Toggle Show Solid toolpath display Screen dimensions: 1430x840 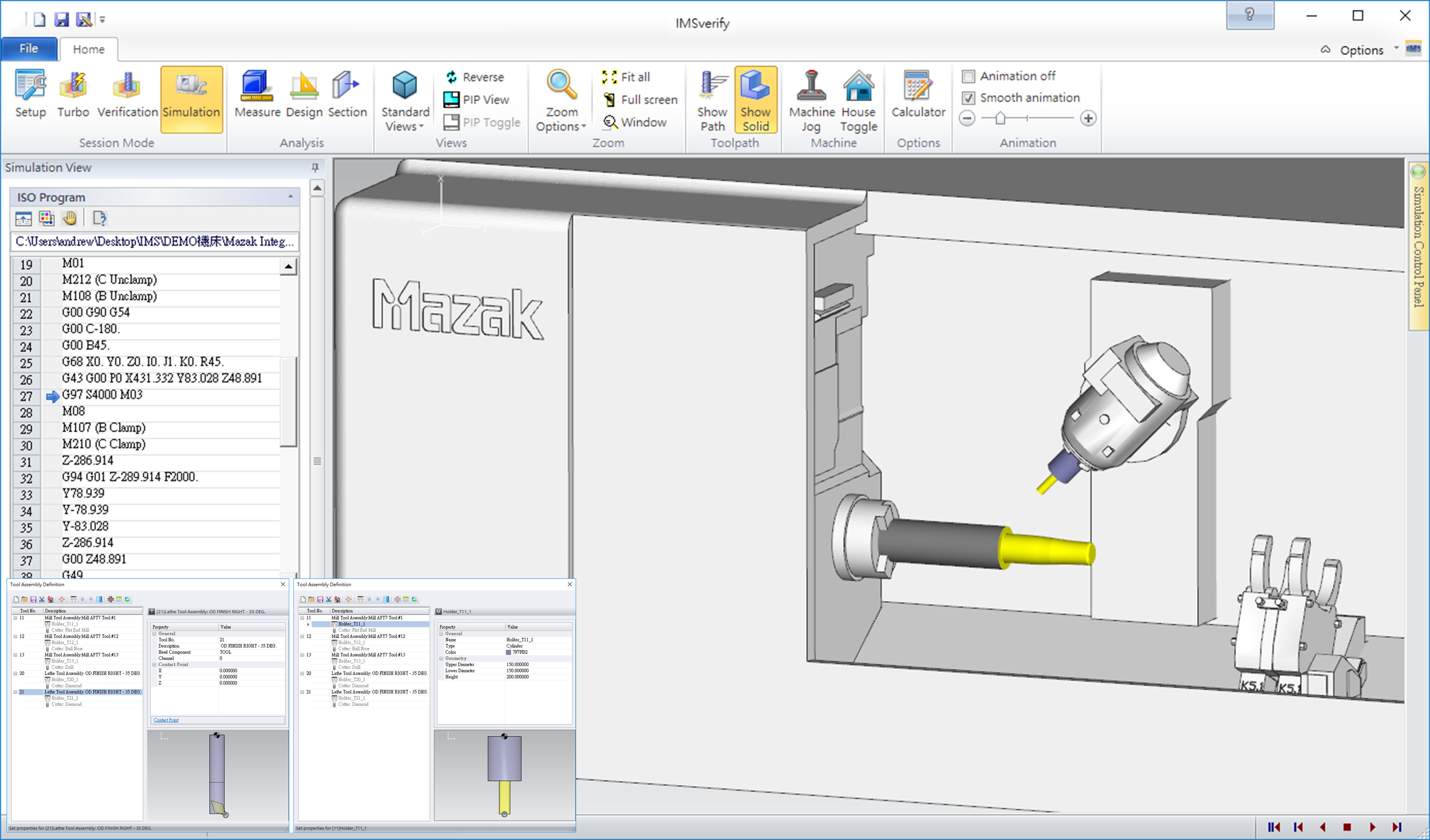point(755,100)
